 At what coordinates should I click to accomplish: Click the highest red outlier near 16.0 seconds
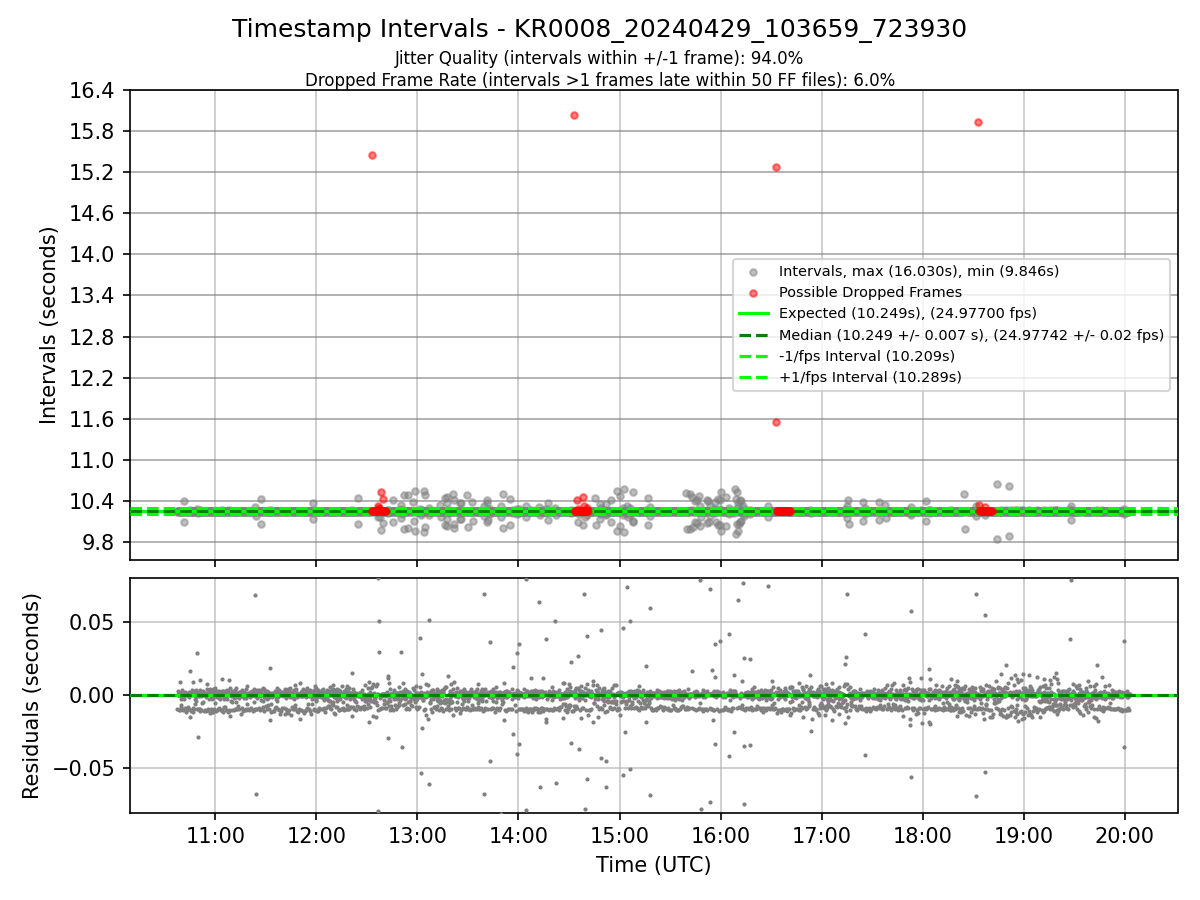coord(574,115)
